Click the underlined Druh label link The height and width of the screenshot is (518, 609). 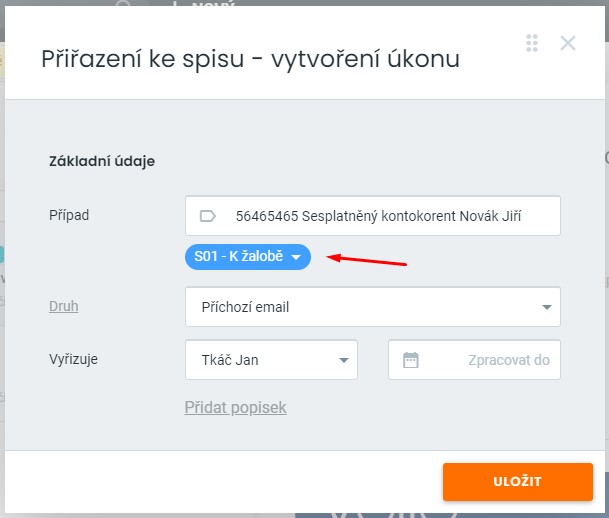[x=63, y=306]
